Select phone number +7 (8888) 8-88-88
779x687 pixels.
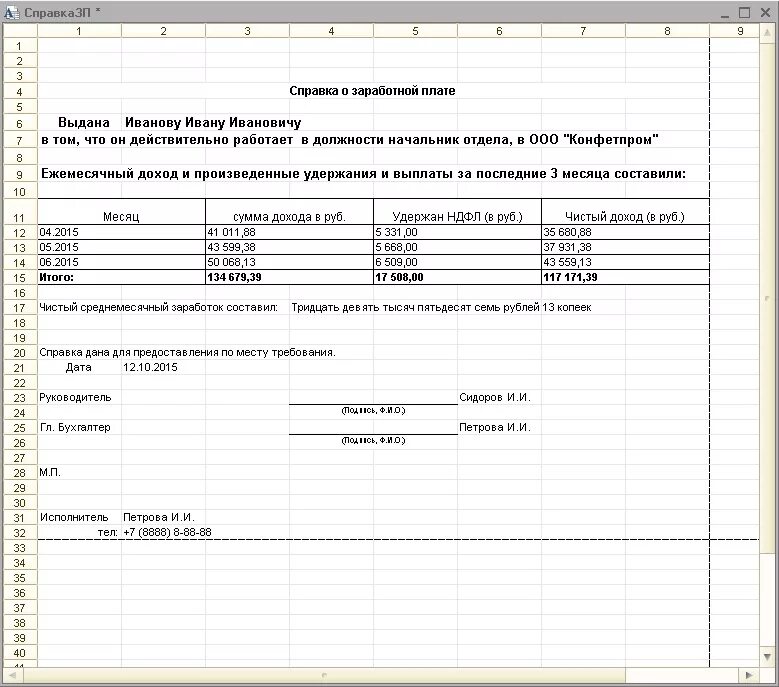click(167, 533)
